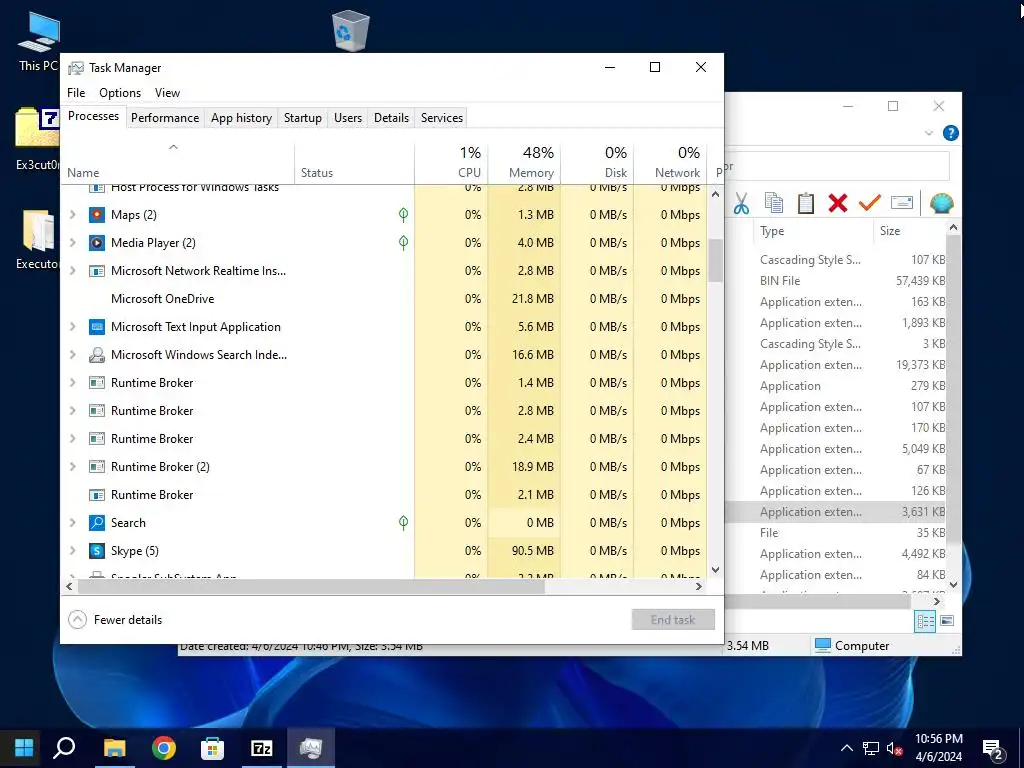The image size is (1024, 768).
Task: Click the blue help question mark icon
Action: (951, 133)
